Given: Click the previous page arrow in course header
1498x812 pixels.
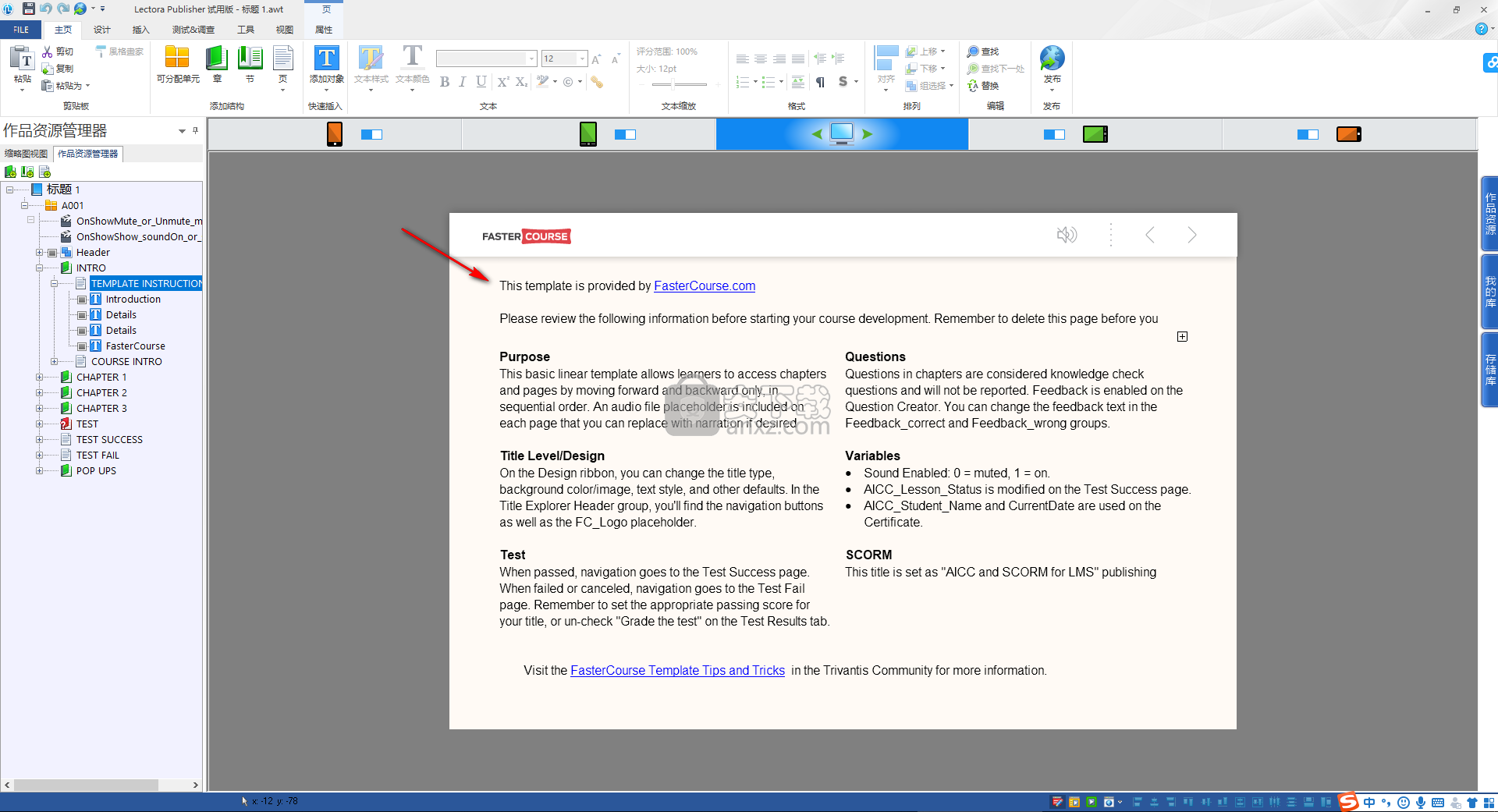Looking at the screenshot, I should (x=1150, y=235).
